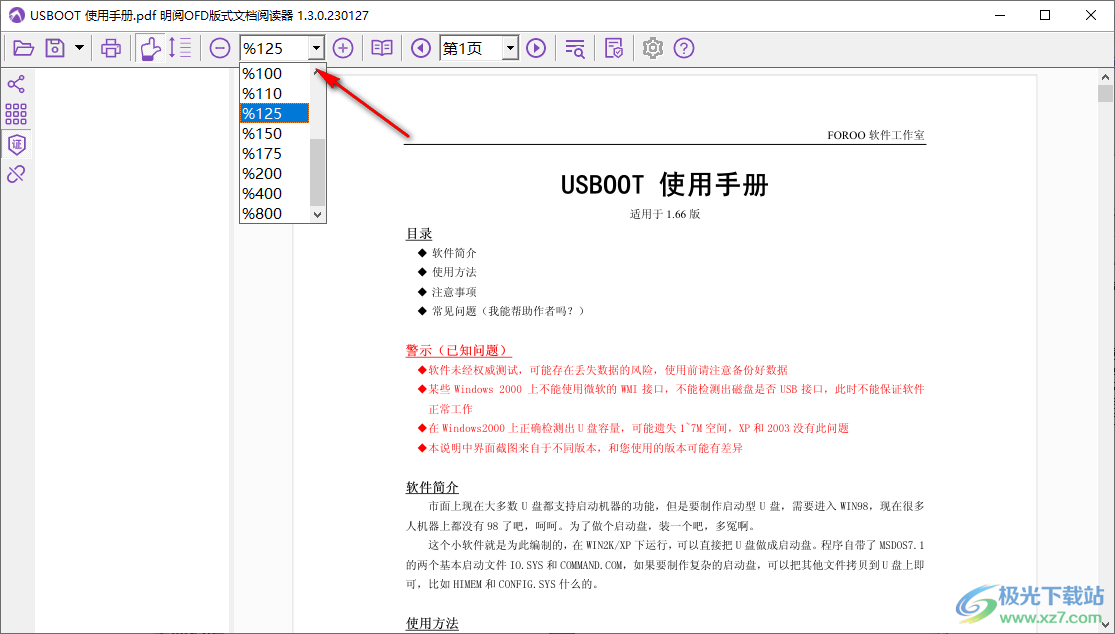The width and height of the screenshot is (1115, 634).
Task: Click the 适用于 1.66 版 subtitle
Action: pyautogui.click(x=665, y=214)
